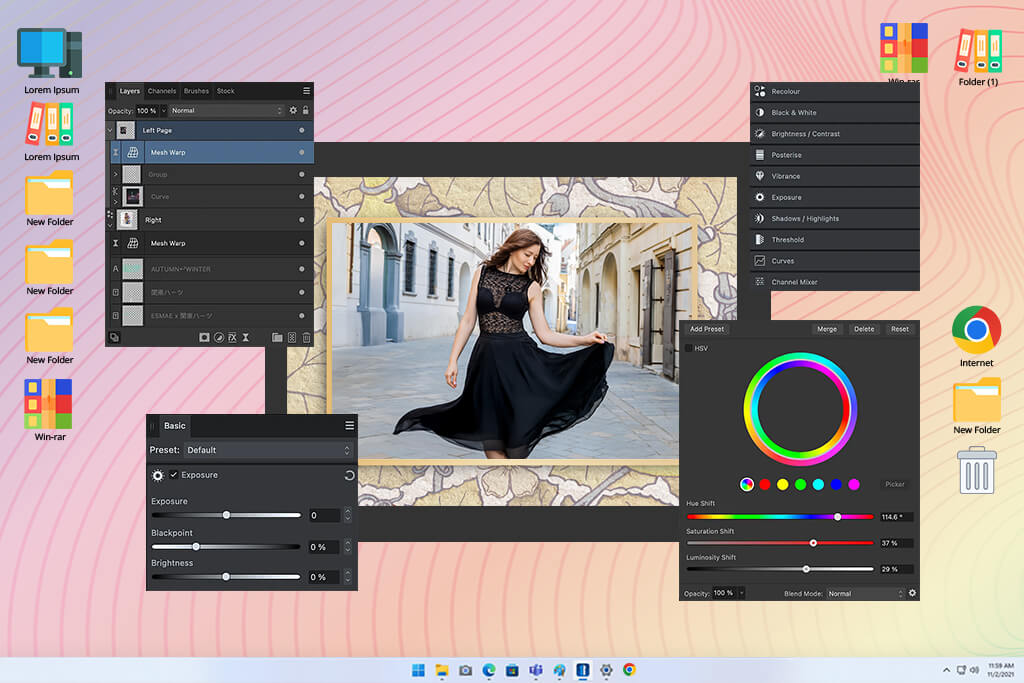
Task: Select the Channel Mixer adjustment
Action: 835,282
